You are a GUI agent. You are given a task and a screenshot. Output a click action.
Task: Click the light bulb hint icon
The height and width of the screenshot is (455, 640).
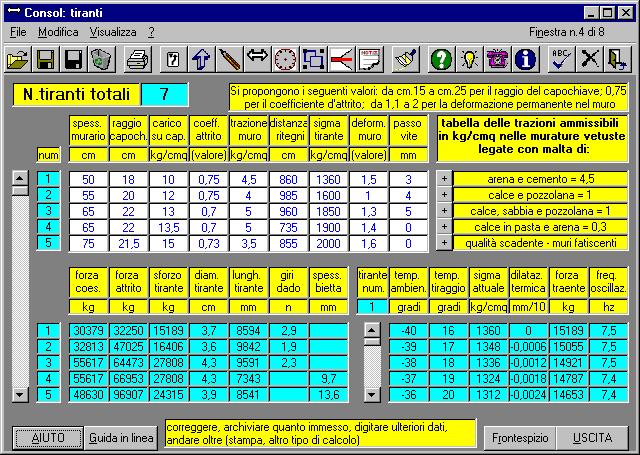tap(469, 60)
